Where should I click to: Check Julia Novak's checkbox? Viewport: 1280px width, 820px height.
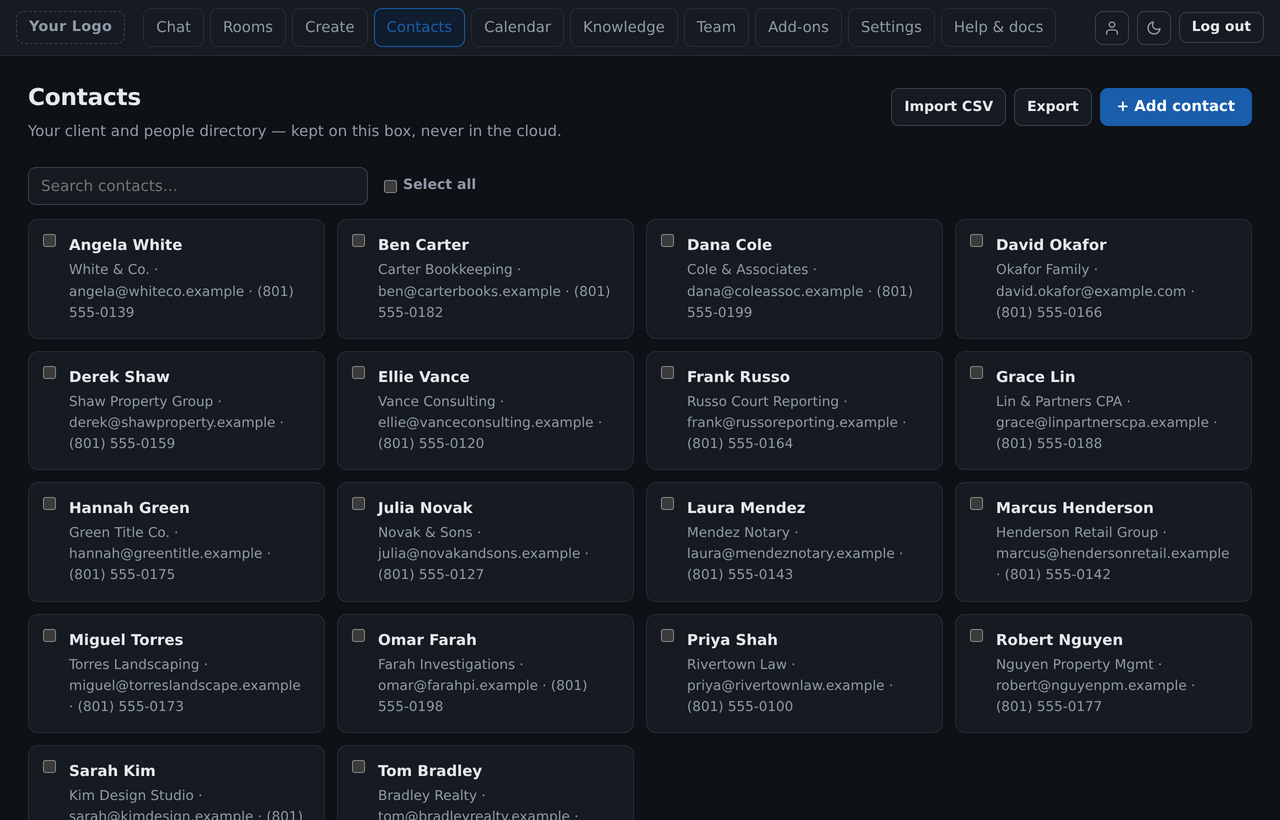coord(358,503)
